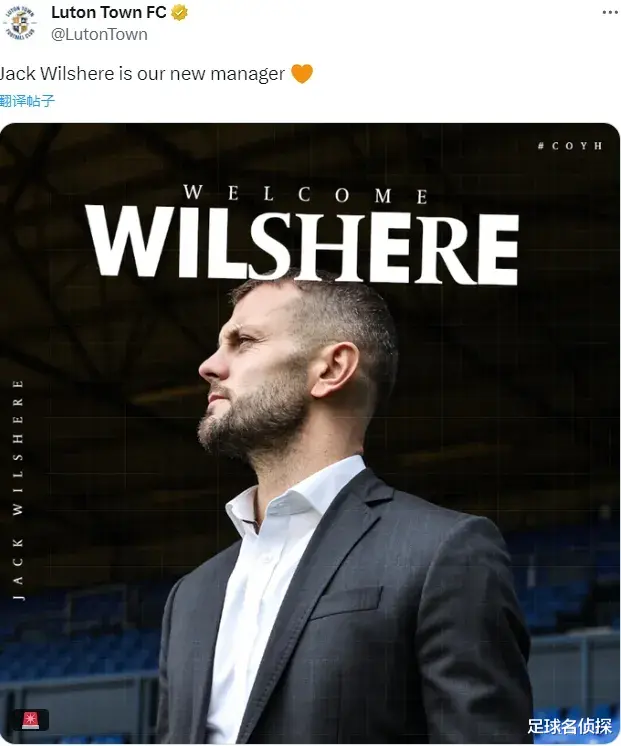Open the Luton Town FC profile avatar
This screenshot has width=621, height=746.
[x=20, y=22]
